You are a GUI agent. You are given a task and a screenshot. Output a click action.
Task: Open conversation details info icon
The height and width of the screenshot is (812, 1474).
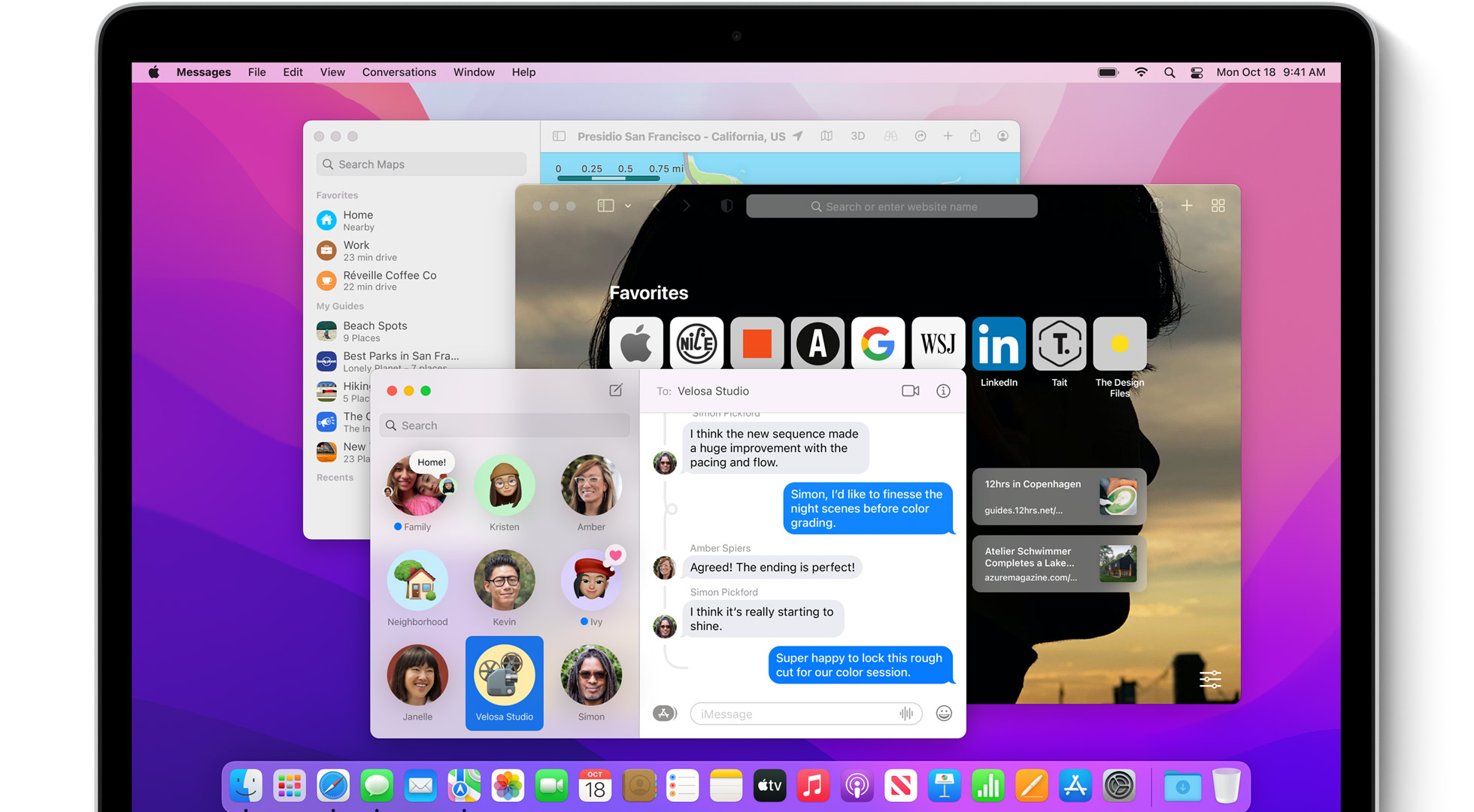[x=943, y=391]
